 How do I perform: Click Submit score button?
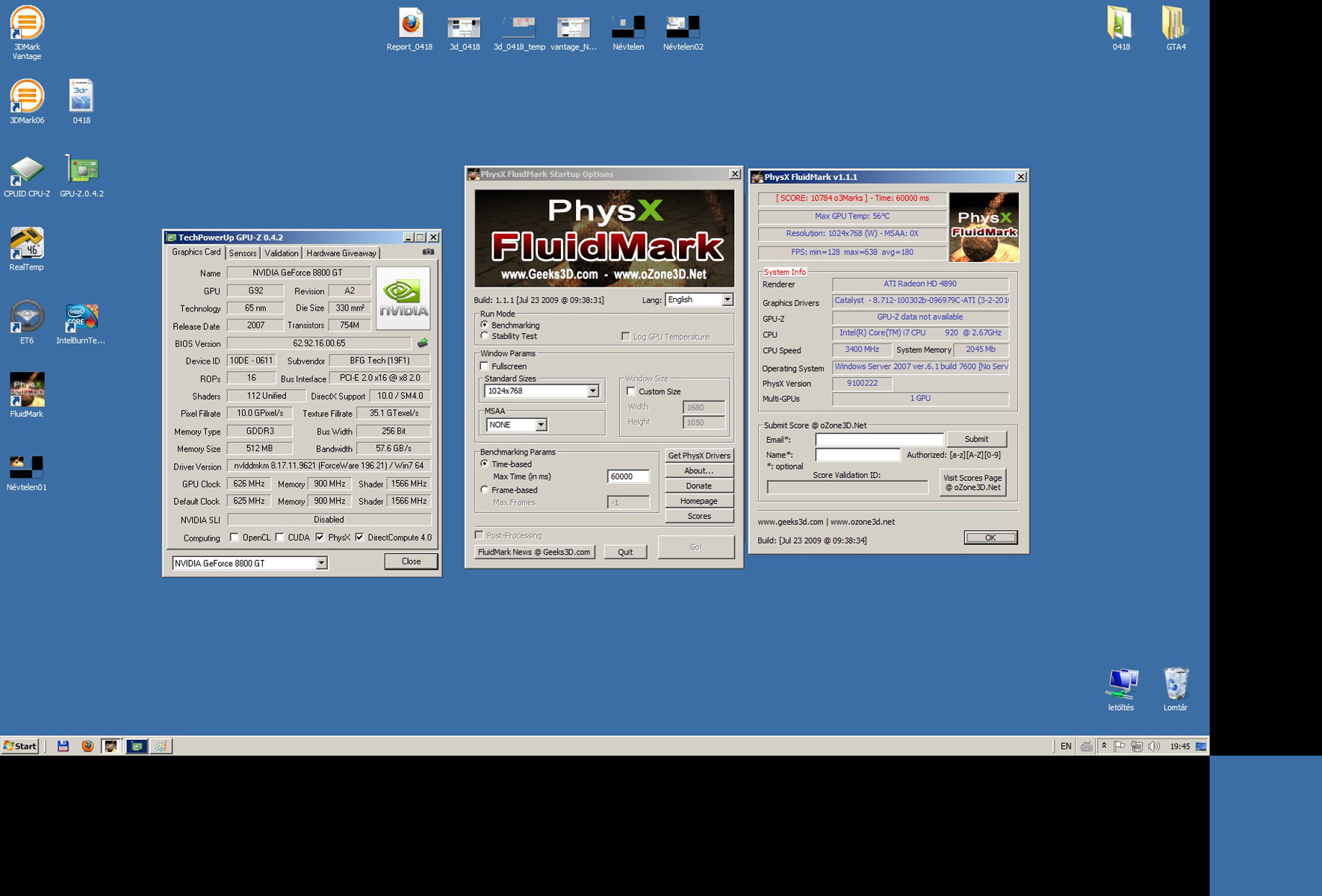[976, 439]
